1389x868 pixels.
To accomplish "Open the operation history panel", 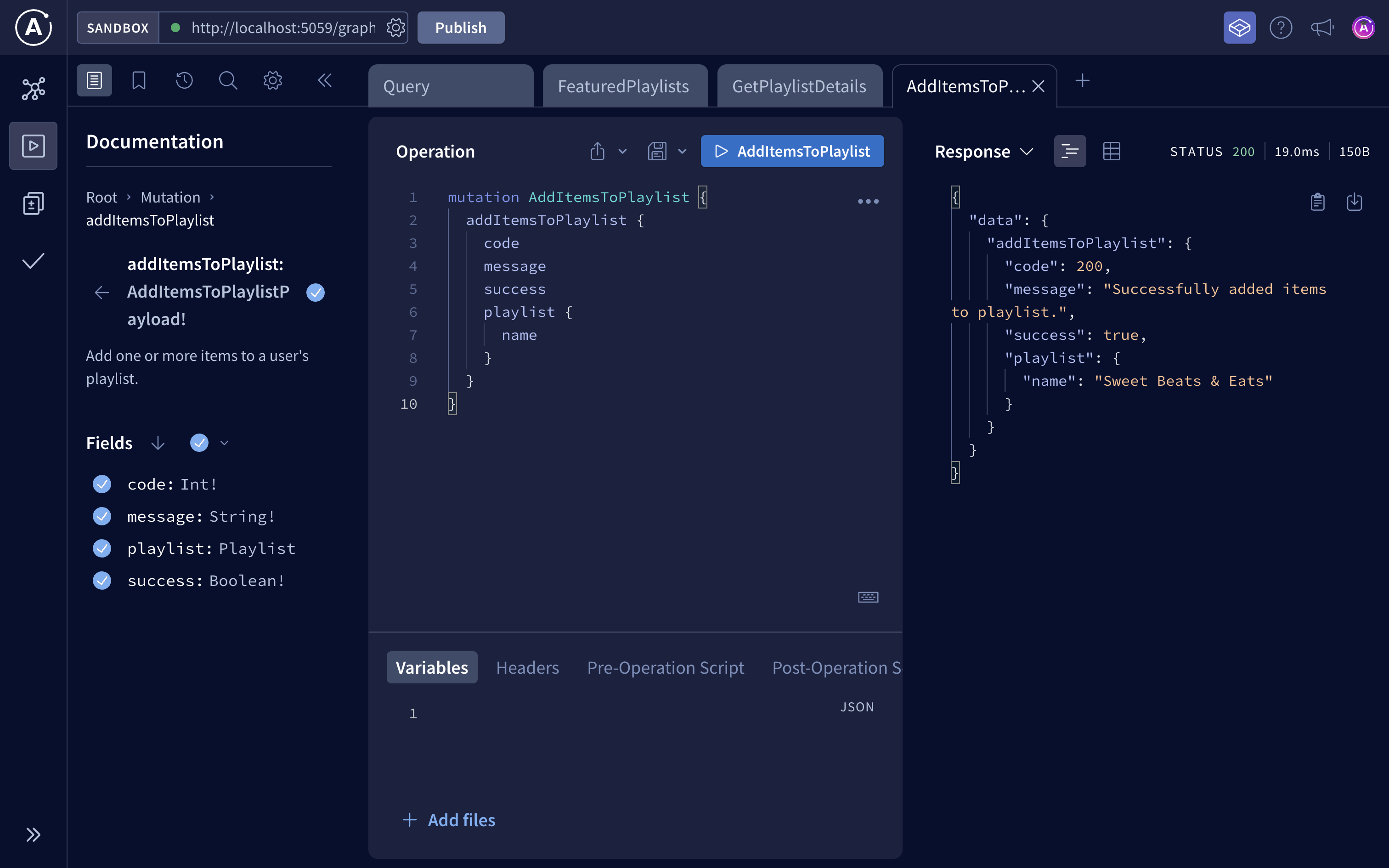I will pyautogui.click(x=183, y=80).
